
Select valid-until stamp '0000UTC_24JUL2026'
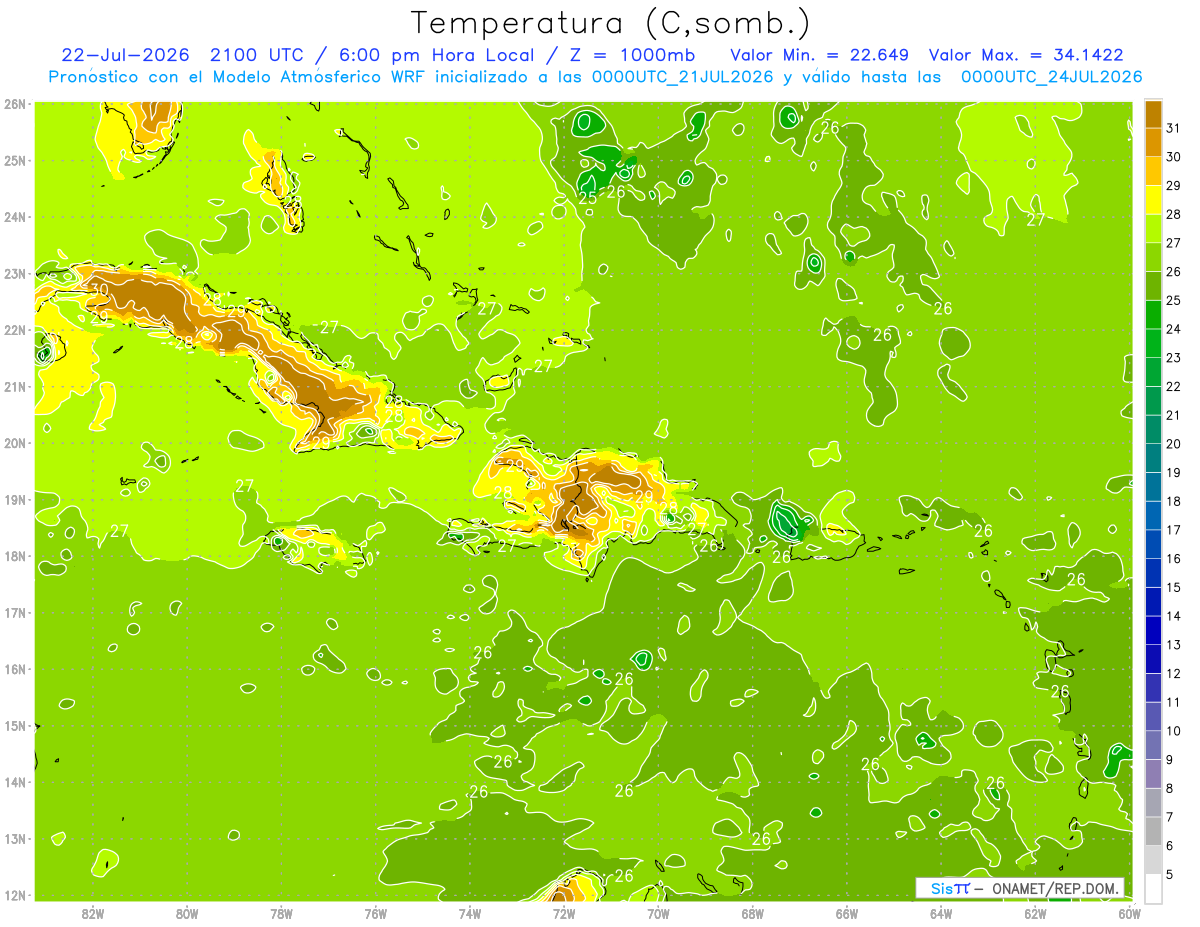point(1051,76)
